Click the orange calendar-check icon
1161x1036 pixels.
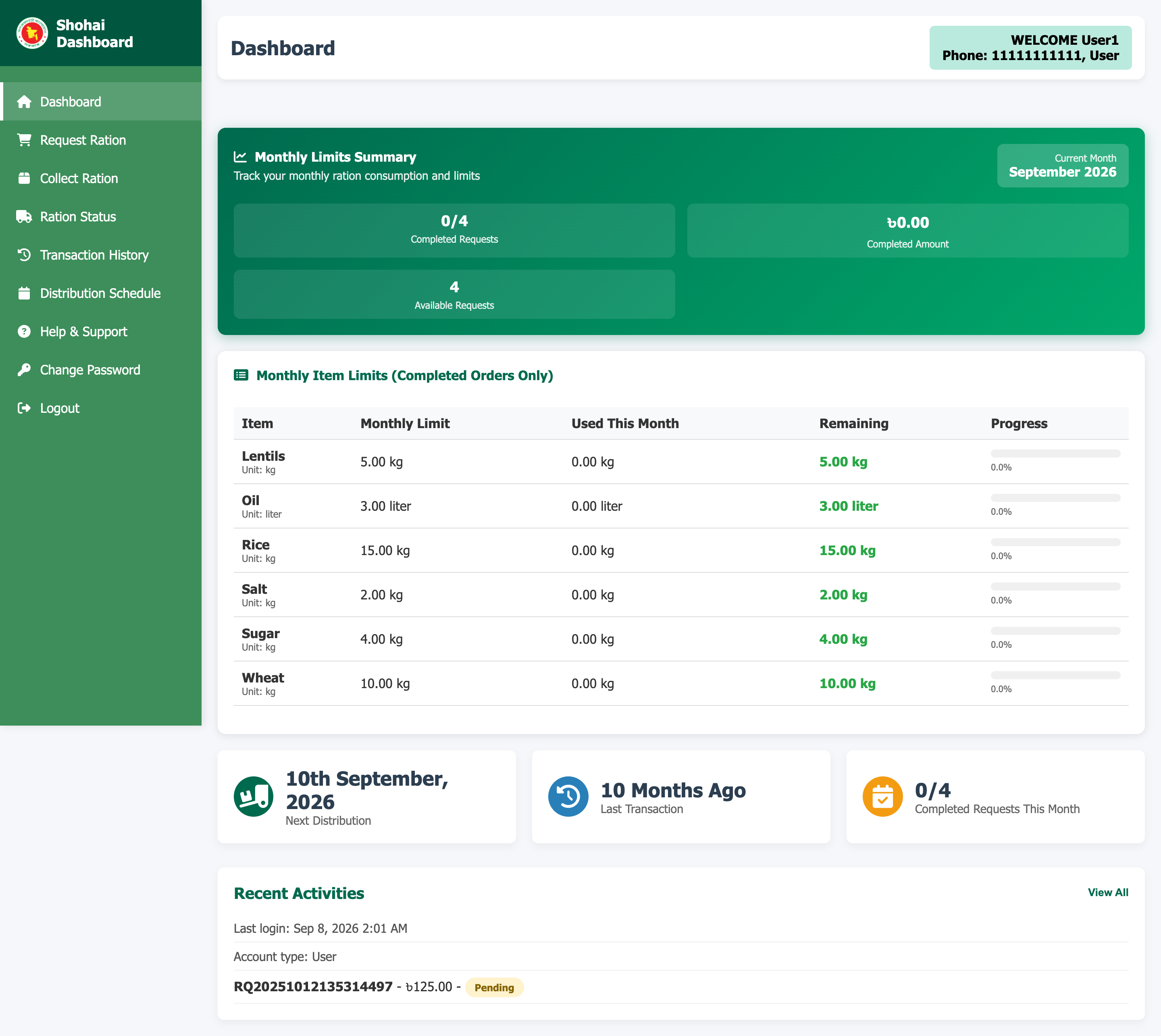point(882,797)
